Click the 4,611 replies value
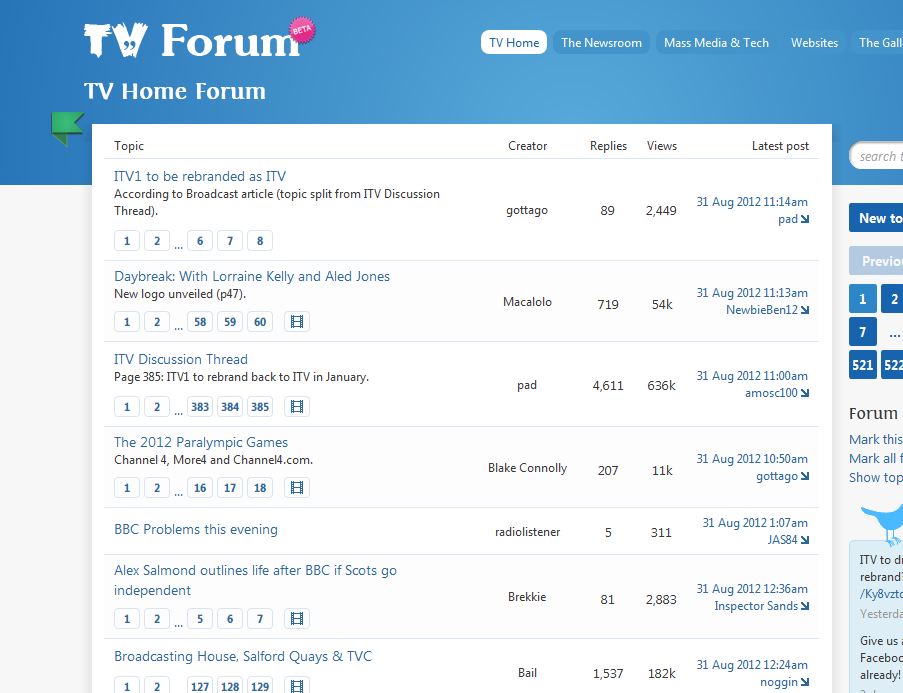This screenshot has width=903, height=693. (608, 385)
